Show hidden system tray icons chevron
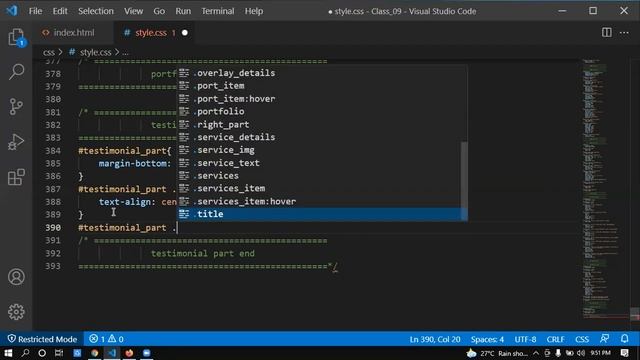This screenshot has height=360, width=640. pos(536,353)
